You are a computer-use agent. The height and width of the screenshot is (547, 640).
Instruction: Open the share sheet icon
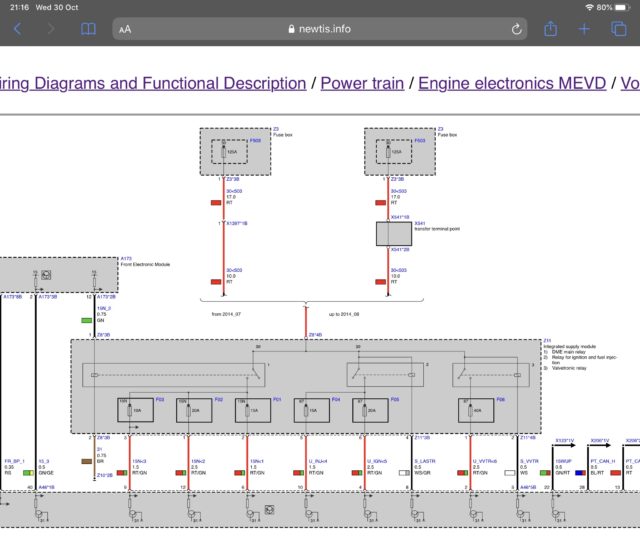pos(551,29)
